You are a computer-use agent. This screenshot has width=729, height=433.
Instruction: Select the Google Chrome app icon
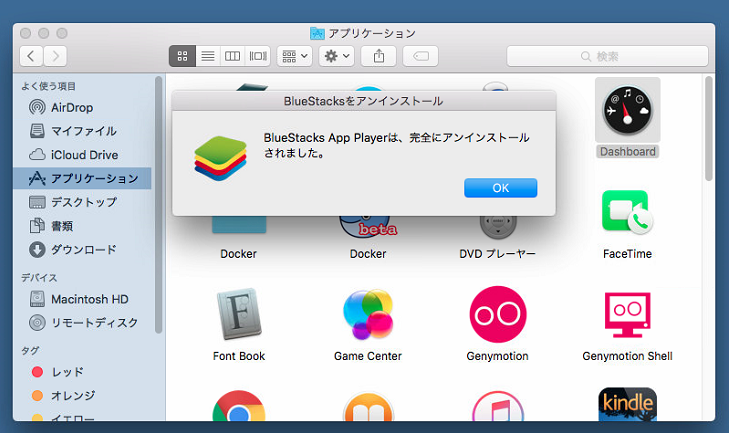coord(239,407)
